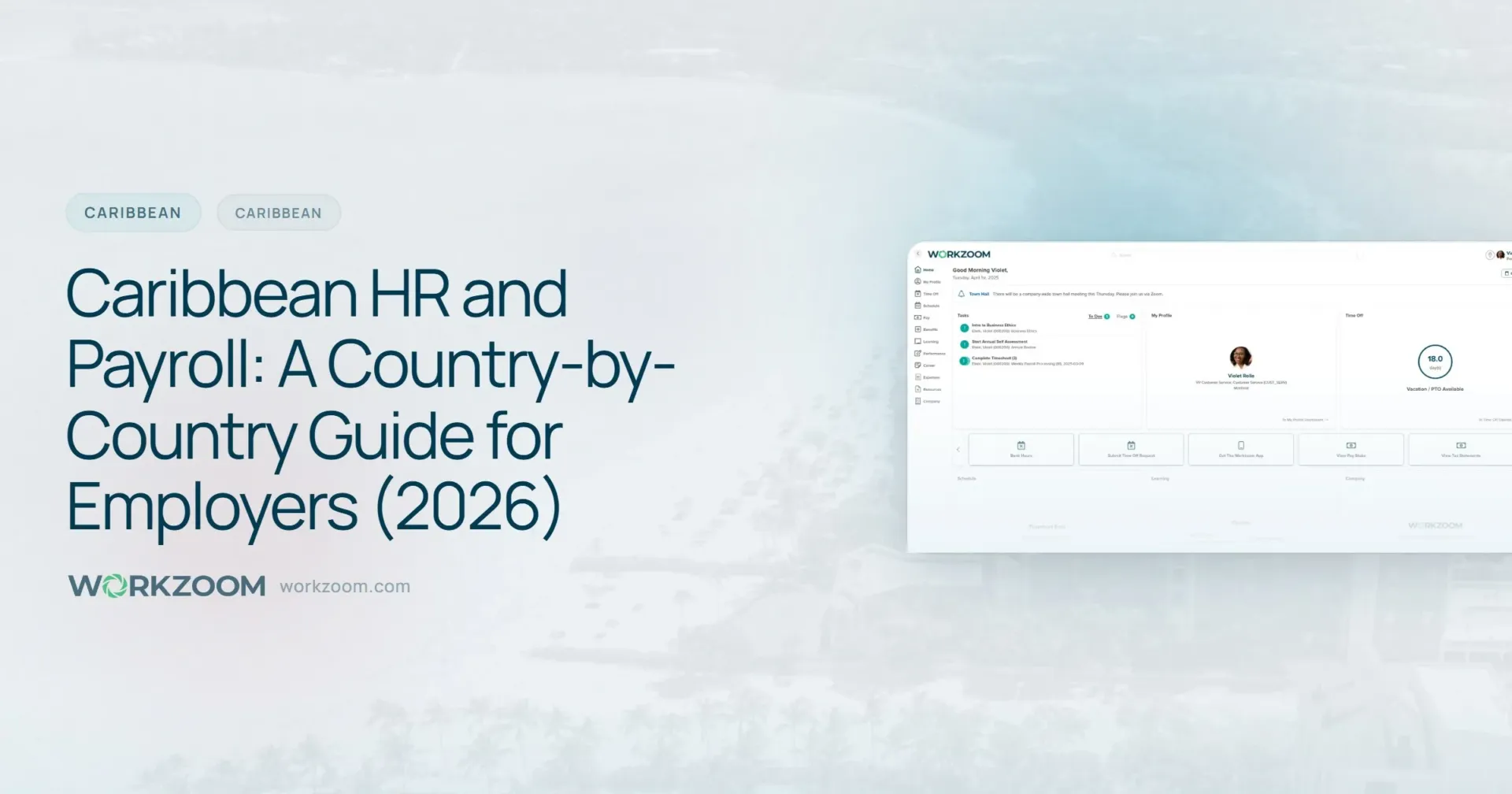The image size is (1512, 794).
Task: Collapse the sidebar with the chevron beside the Workzoom logo
Action: pyautogui.click(x=918, y=253)
